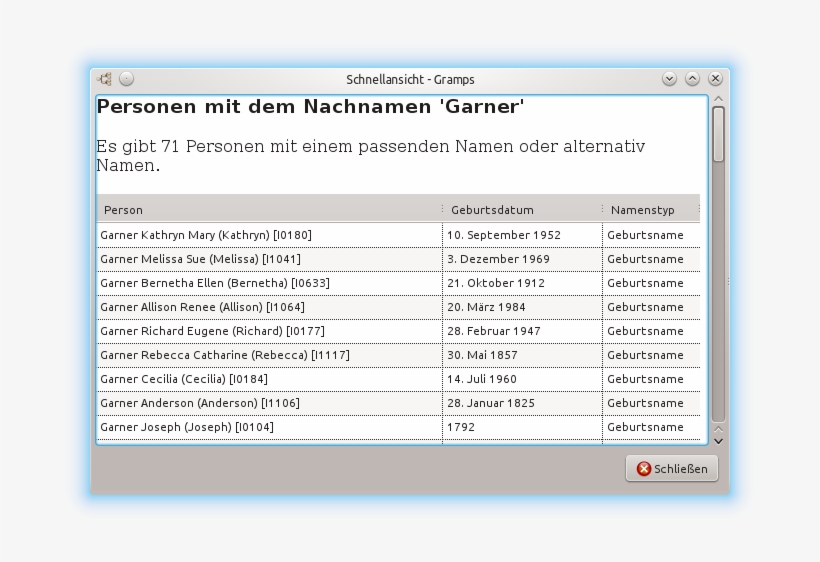Click birth date 14. Juli 1960
Screen dimensions: 820x562
click(482, 380)
